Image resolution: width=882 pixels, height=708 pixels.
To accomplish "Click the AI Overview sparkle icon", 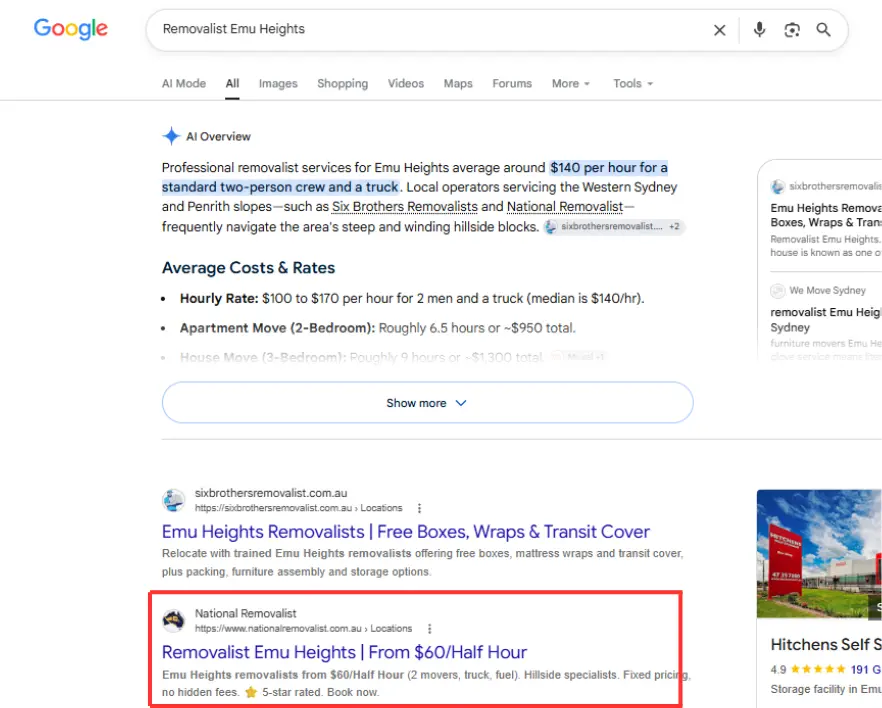I will tap(171, 136).
